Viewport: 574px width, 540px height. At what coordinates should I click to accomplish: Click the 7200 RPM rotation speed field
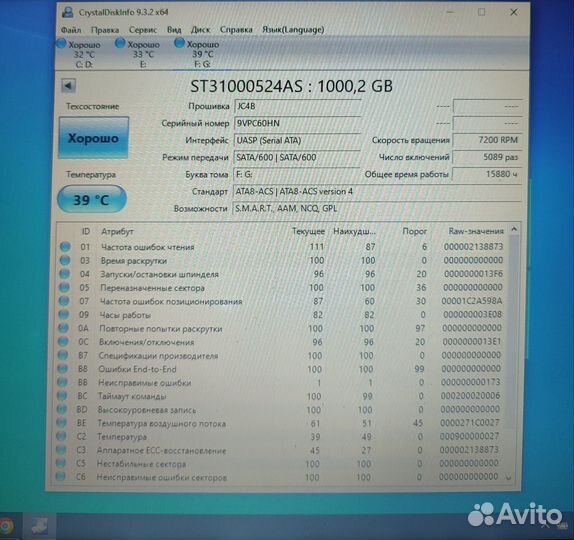coord(487,140)
